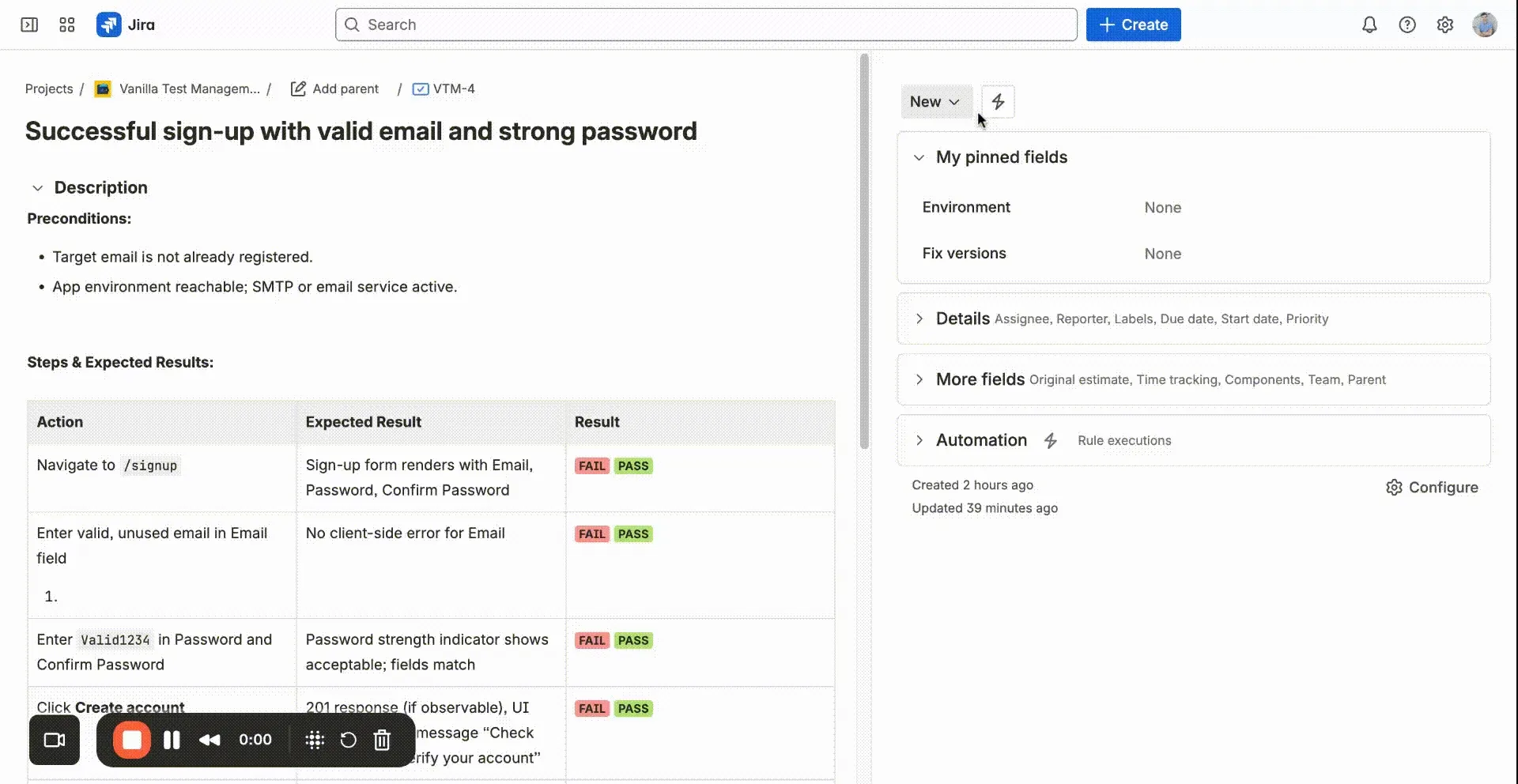Trigger automation via the lightning bolt icon
This screenshot has height=784, width=1518.
998,101
